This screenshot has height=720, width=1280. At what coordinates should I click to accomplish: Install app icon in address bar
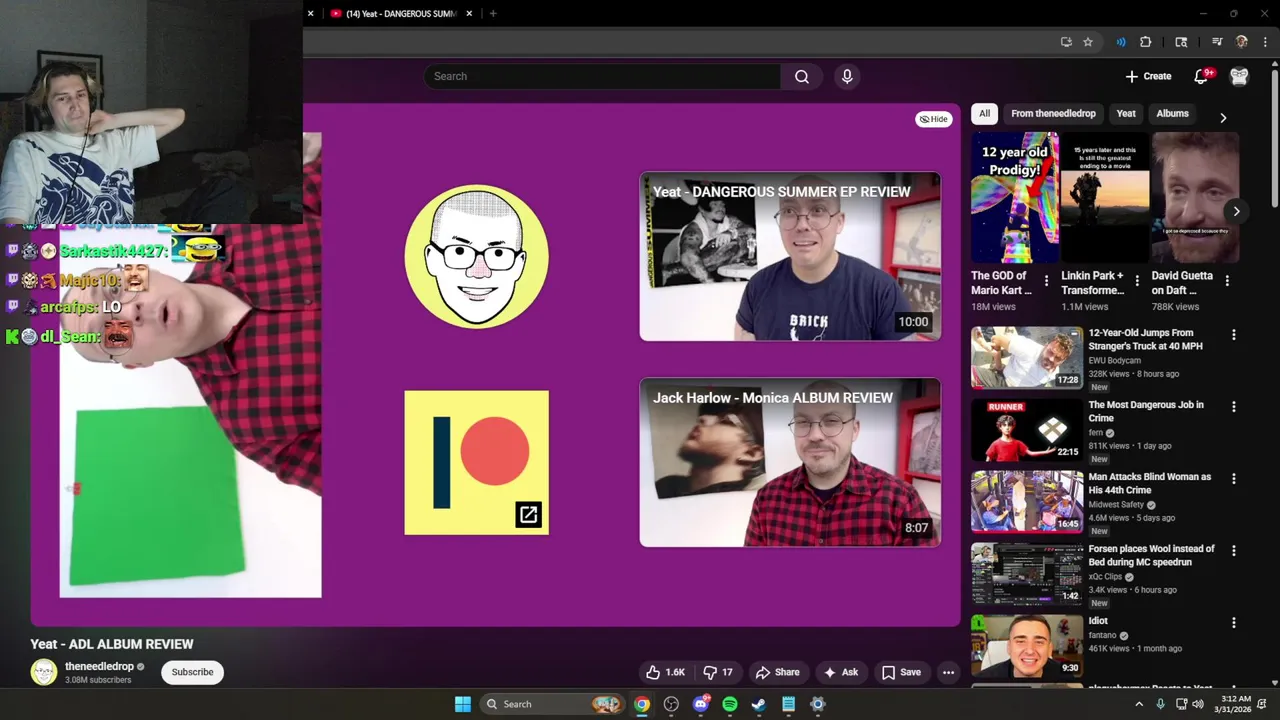click(x=1066, y=42)
